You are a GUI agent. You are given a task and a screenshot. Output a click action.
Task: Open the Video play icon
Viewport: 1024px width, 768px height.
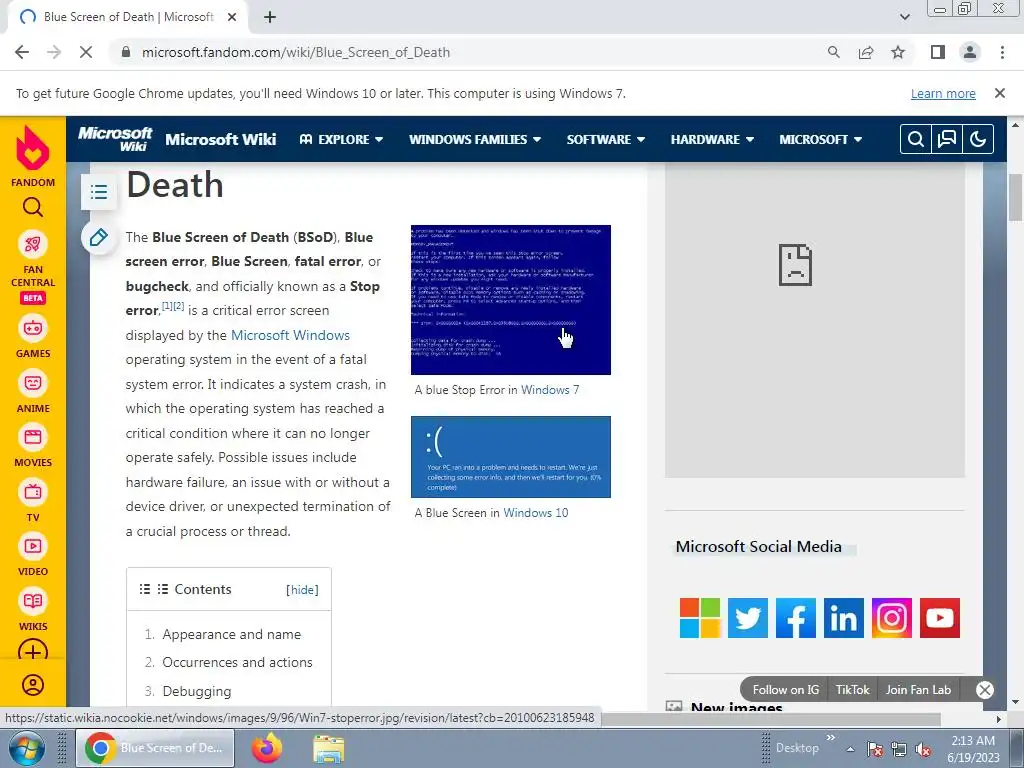tap(33, 546)
